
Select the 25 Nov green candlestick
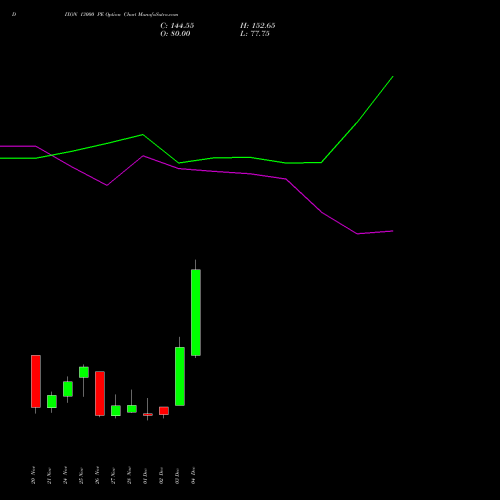[84, 372]
